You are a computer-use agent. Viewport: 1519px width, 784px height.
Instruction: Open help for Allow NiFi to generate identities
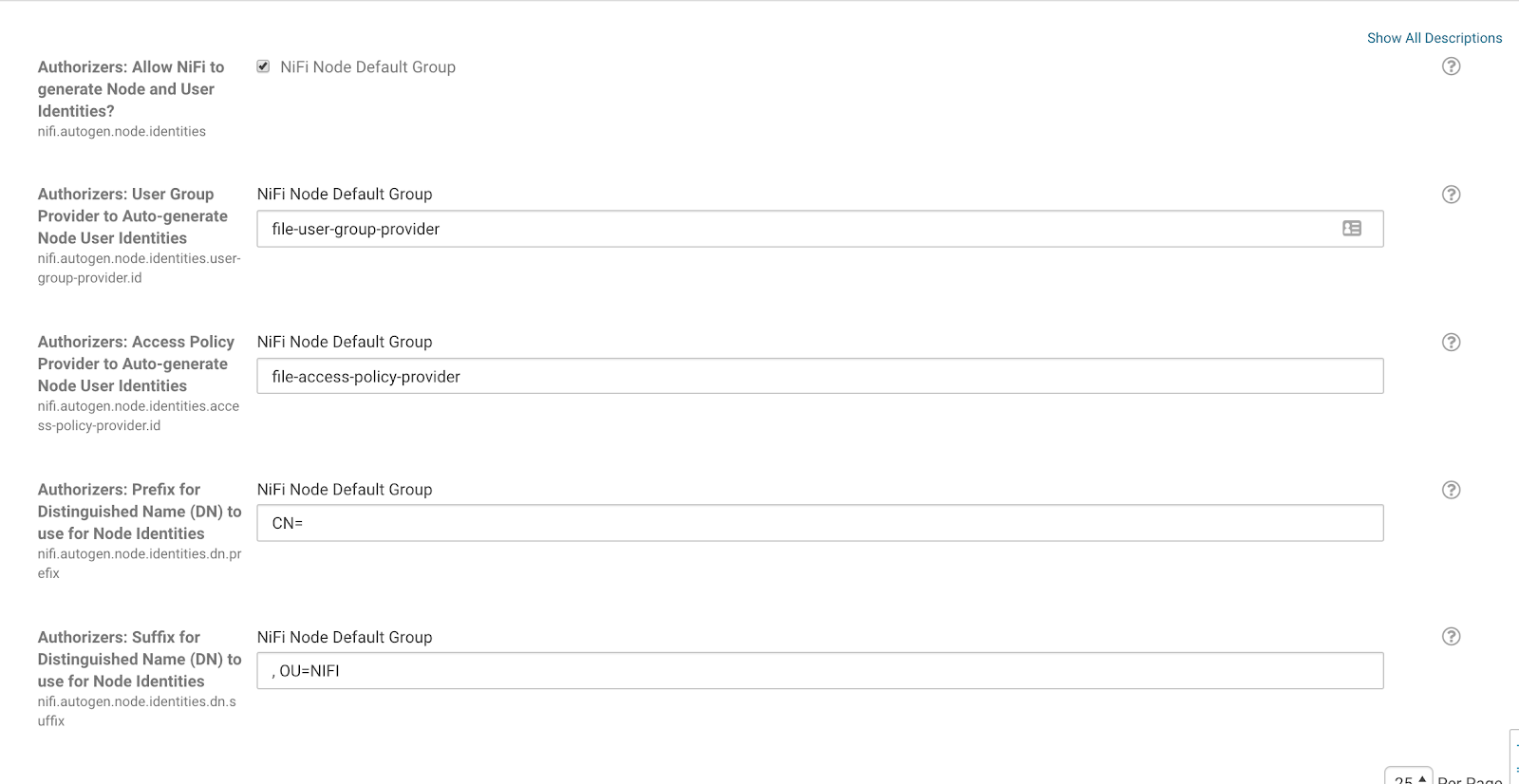click(1451, 66)
